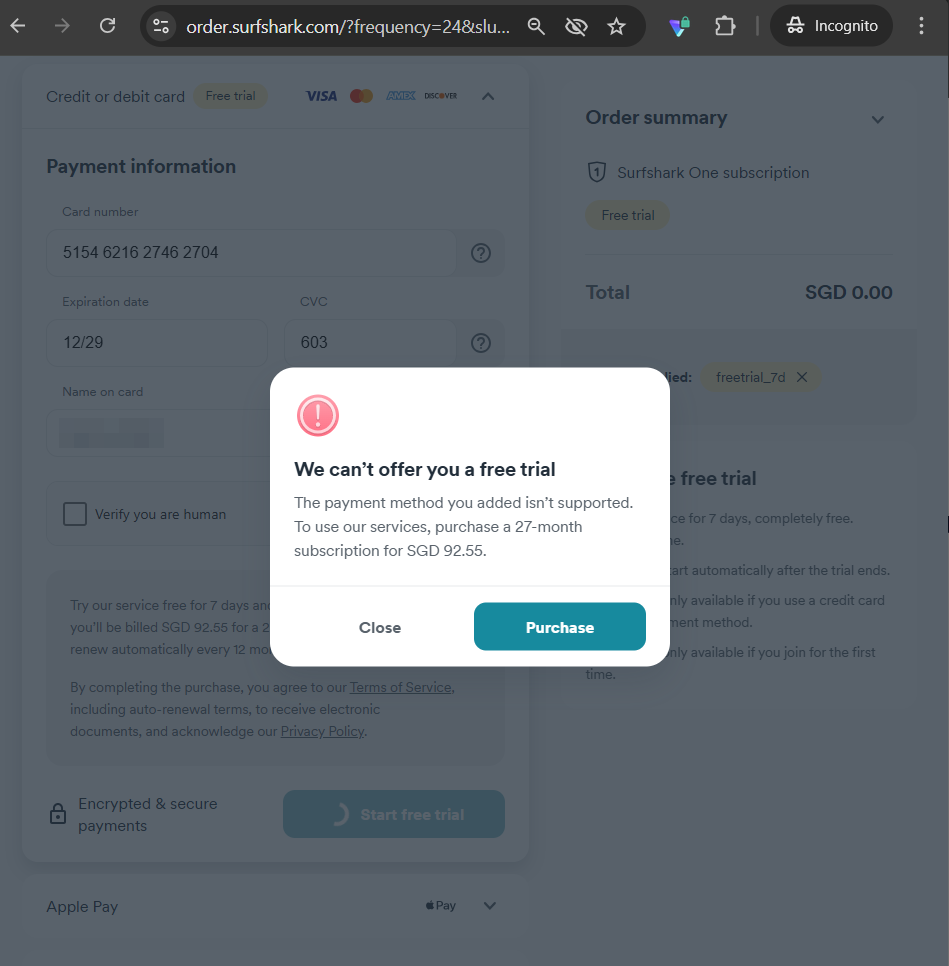Bookmark this page with the star icon
Viewport: 949px width, 966px height.
(x=616, y=27)
